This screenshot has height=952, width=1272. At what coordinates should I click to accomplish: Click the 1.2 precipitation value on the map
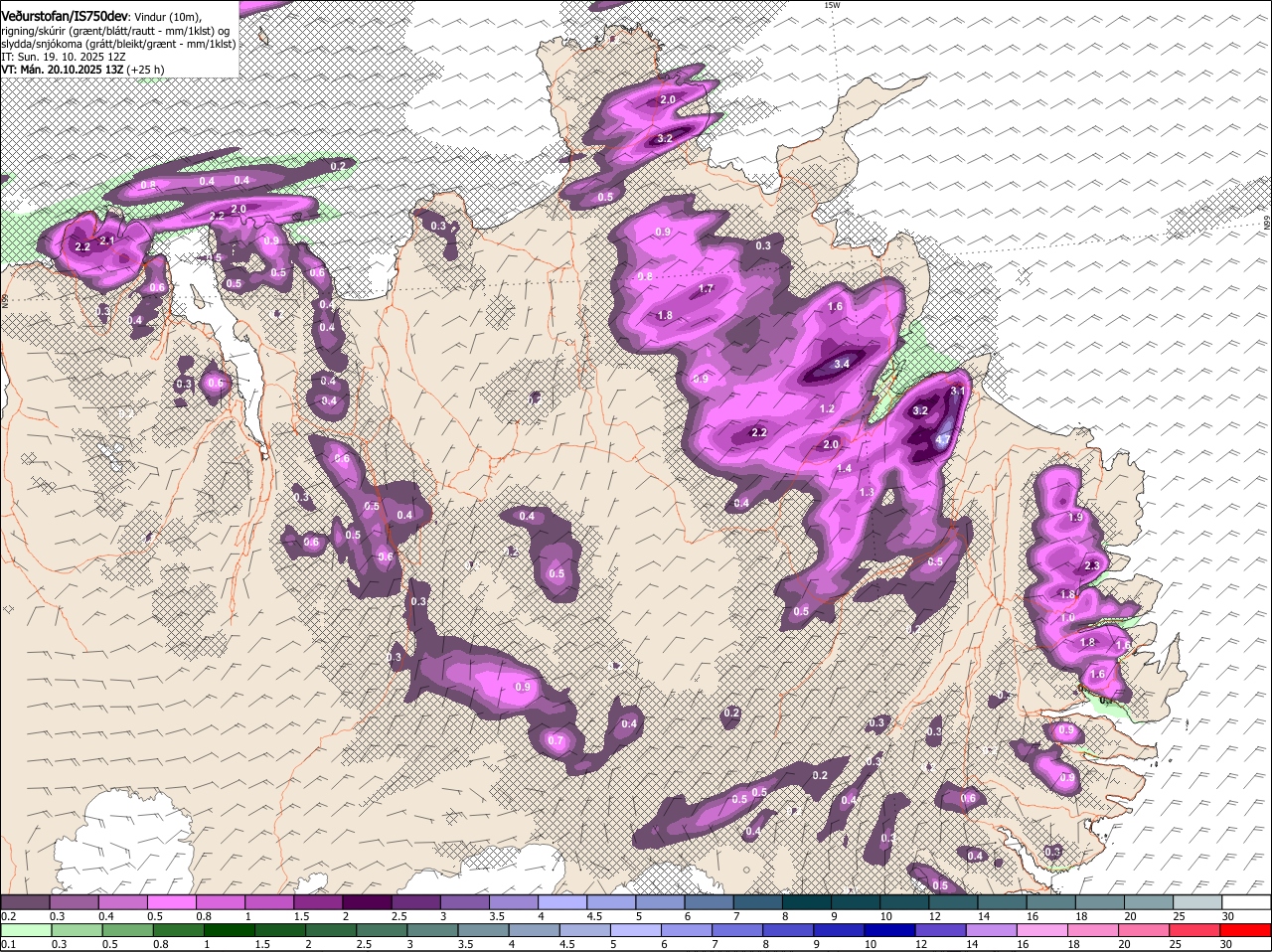pyautogui.click(x=827, y=409)
